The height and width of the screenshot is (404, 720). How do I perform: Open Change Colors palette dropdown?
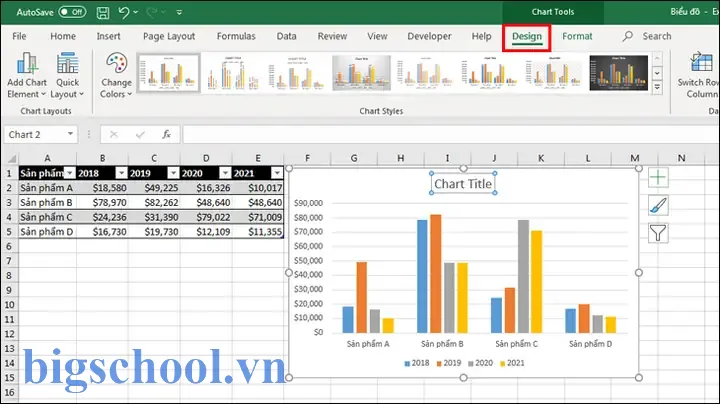click(116, 76)
